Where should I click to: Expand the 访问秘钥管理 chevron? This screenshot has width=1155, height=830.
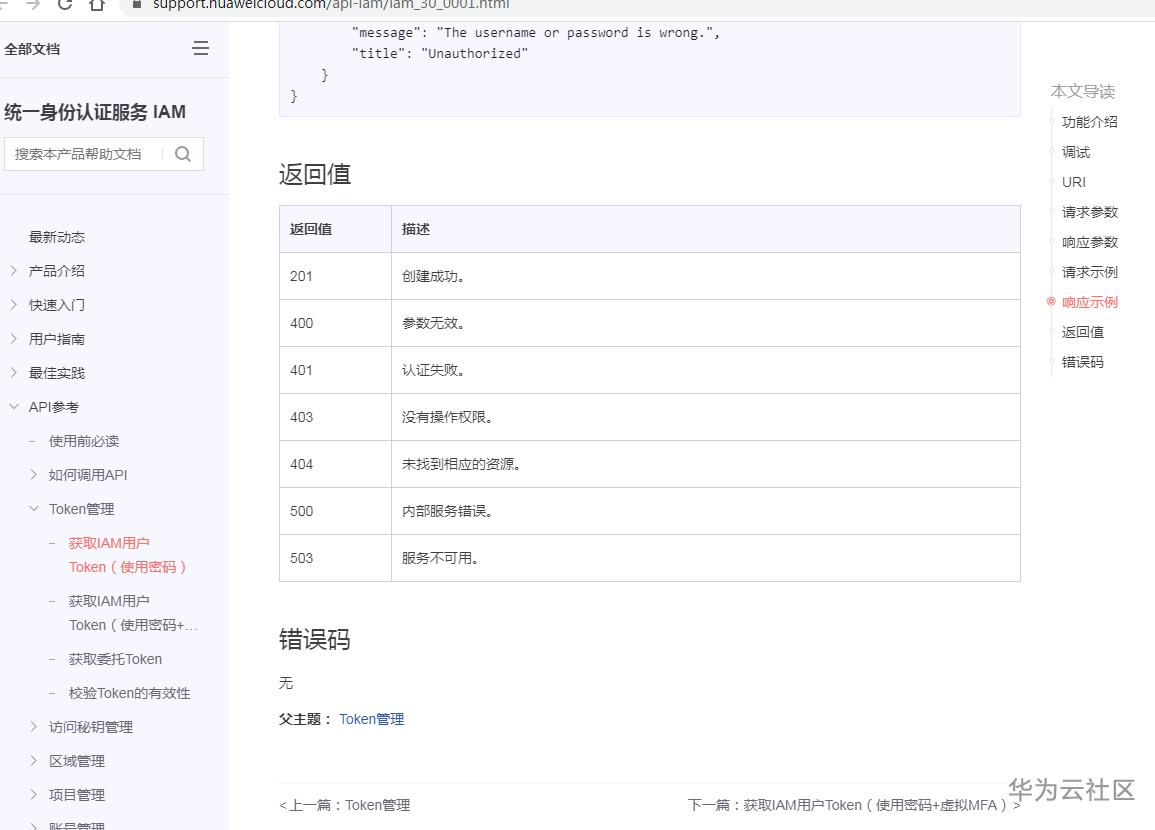33,726
